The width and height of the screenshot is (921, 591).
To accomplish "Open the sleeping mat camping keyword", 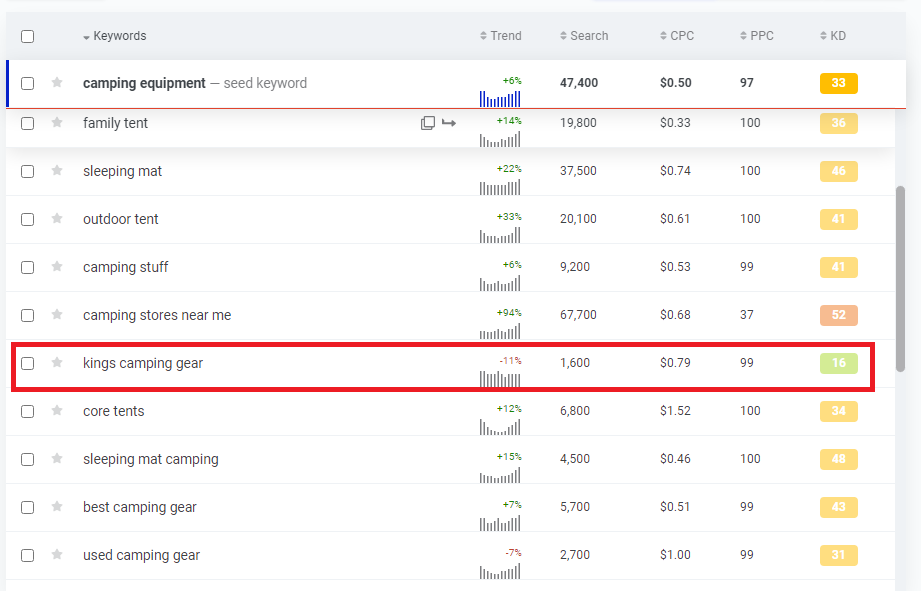I will coord(150,459).
